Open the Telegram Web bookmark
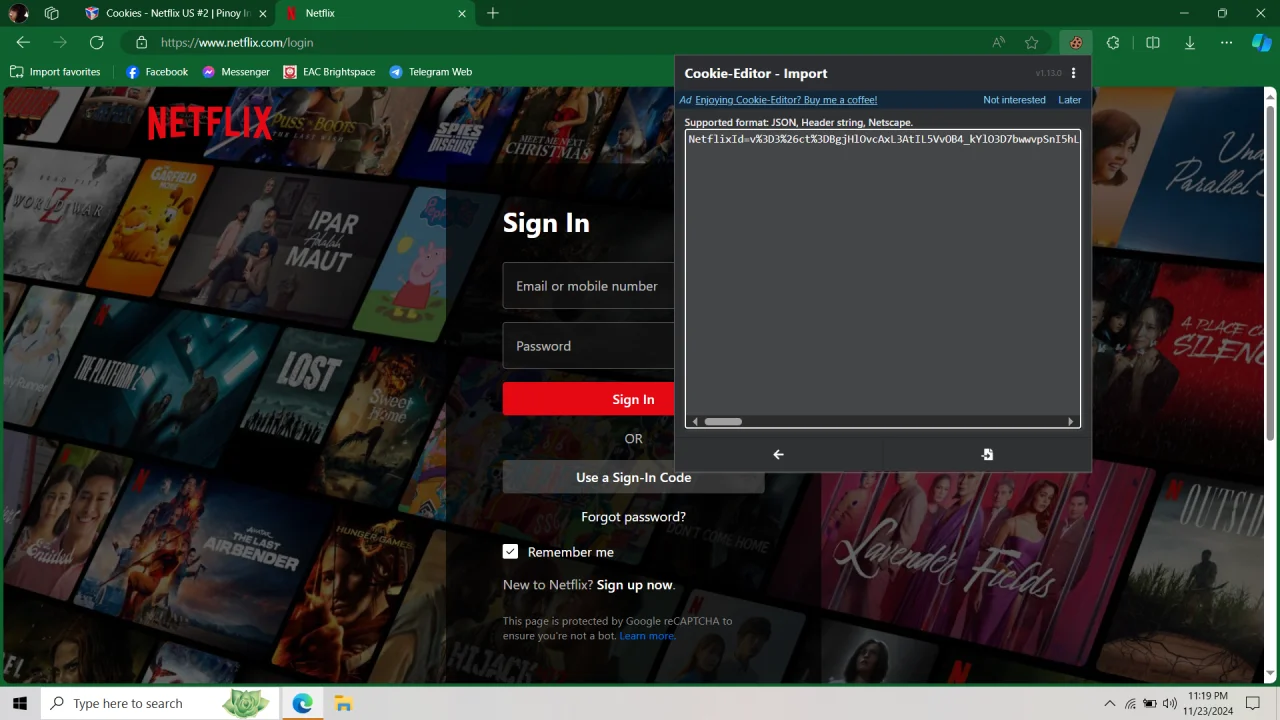The image size is (1280, 720). [x=430, y=72]
